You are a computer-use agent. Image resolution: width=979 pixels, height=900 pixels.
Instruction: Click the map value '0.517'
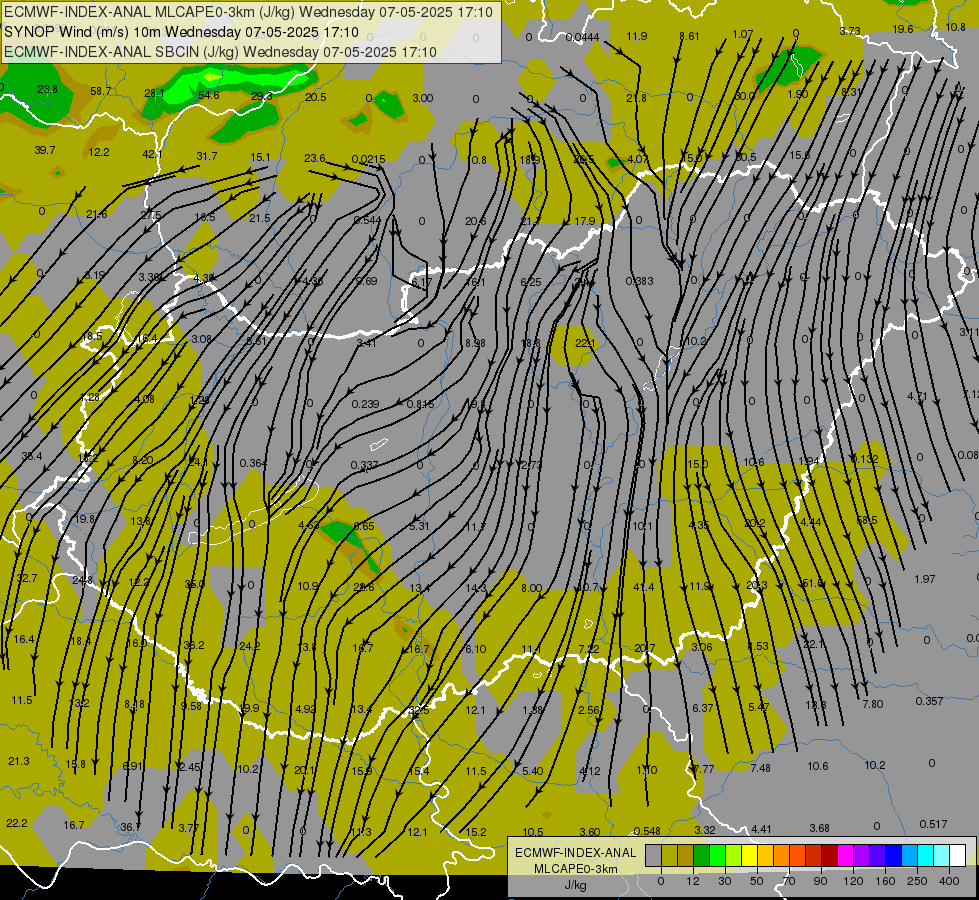[x=933, y=824]
